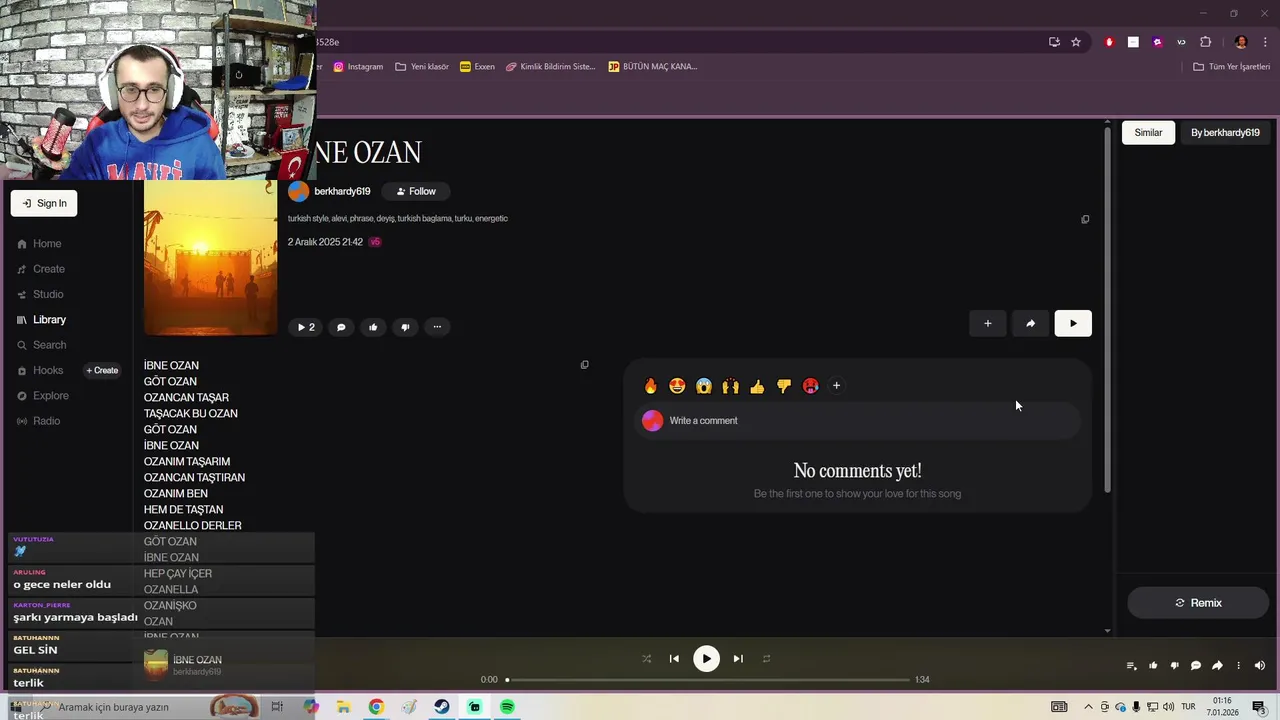
Task: React with the angry red face emoji
Action: (x=811, y=386)
